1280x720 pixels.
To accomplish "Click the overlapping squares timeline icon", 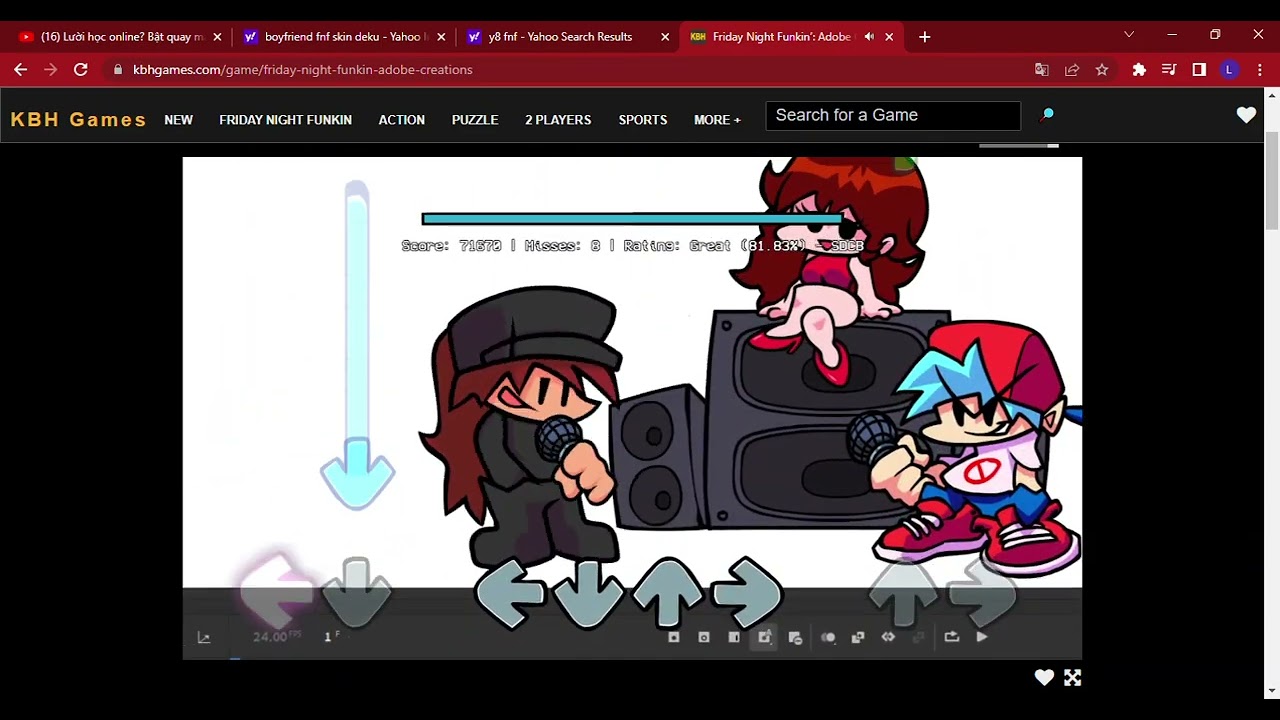I will 858,637.
